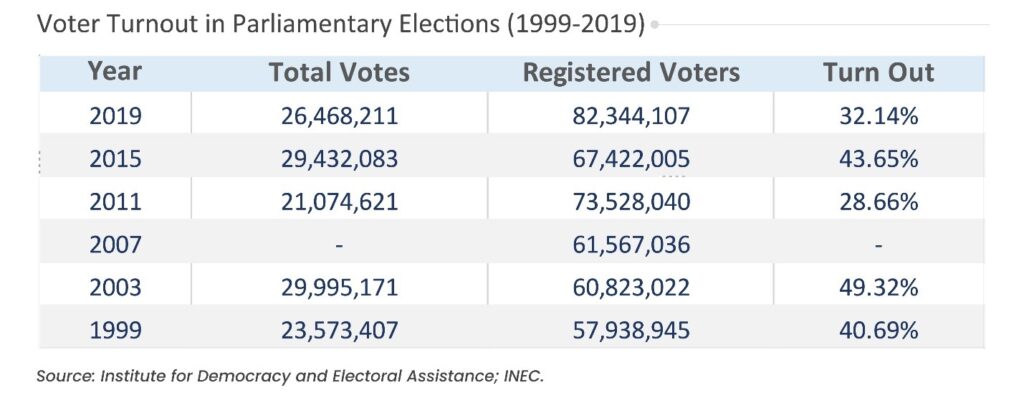Click the 43.65% turnout value
This screenshot has height=398, width=1024.
(x=878, y=159)
